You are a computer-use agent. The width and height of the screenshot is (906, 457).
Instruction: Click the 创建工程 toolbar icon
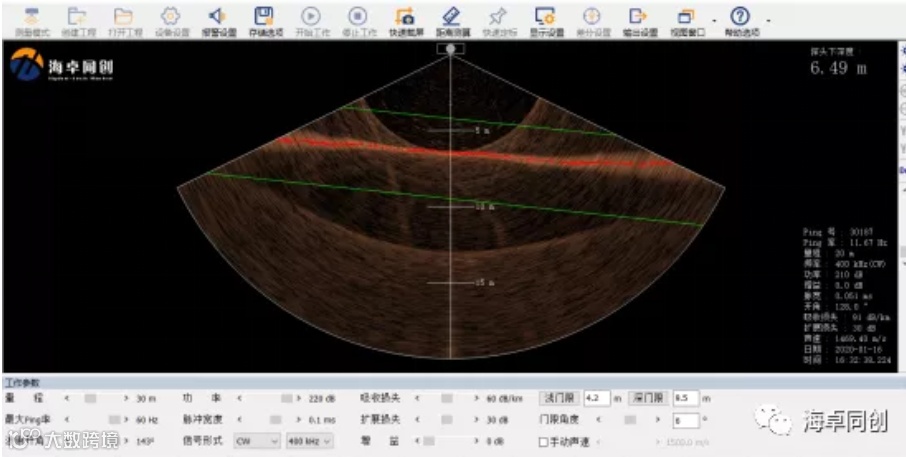click(78, 17)
